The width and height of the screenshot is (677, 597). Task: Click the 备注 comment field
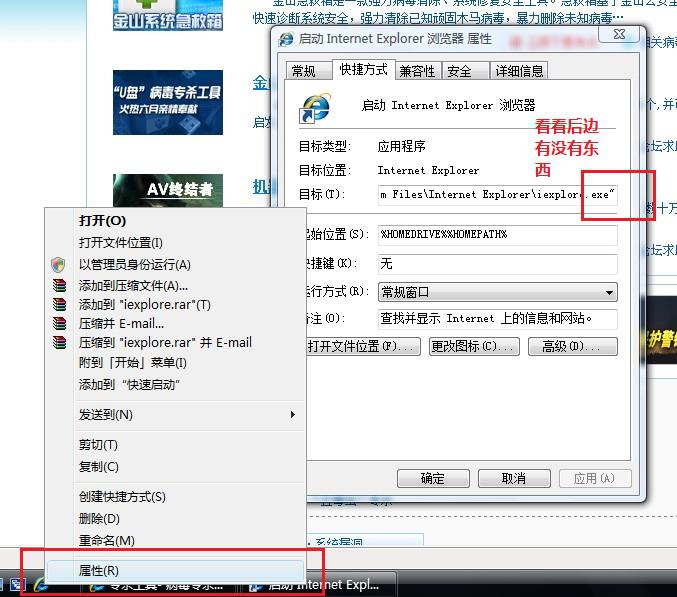497,319
